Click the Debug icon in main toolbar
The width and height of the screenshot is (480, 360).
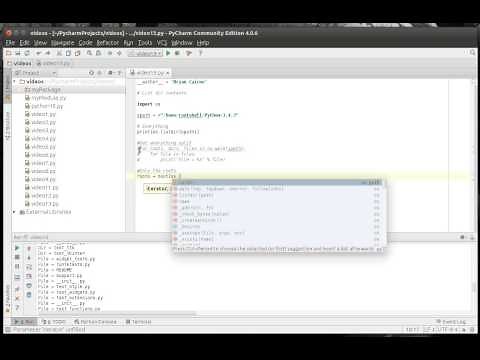(178, 53)
